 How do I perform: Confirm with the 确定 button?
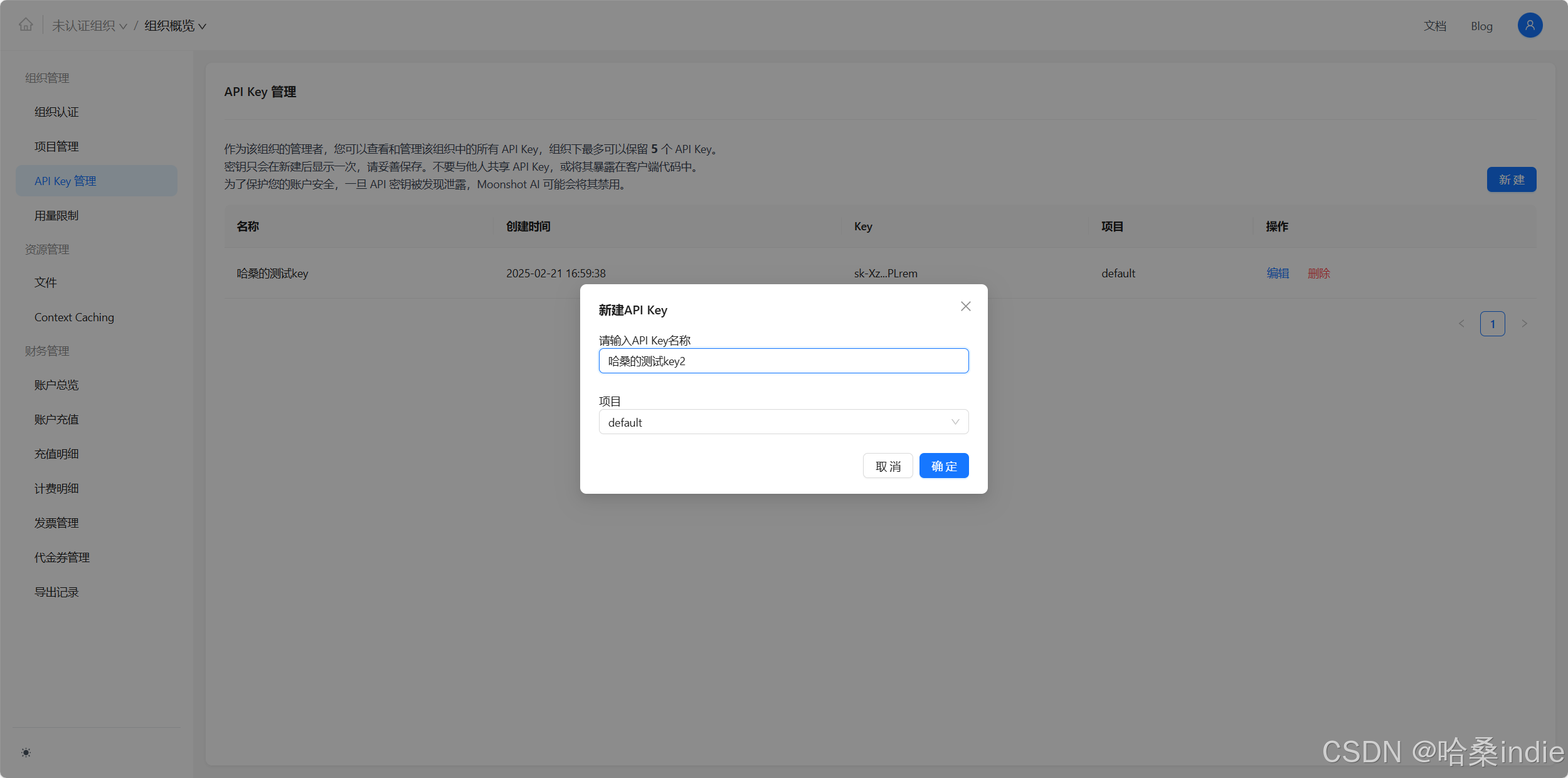(943, 466)
